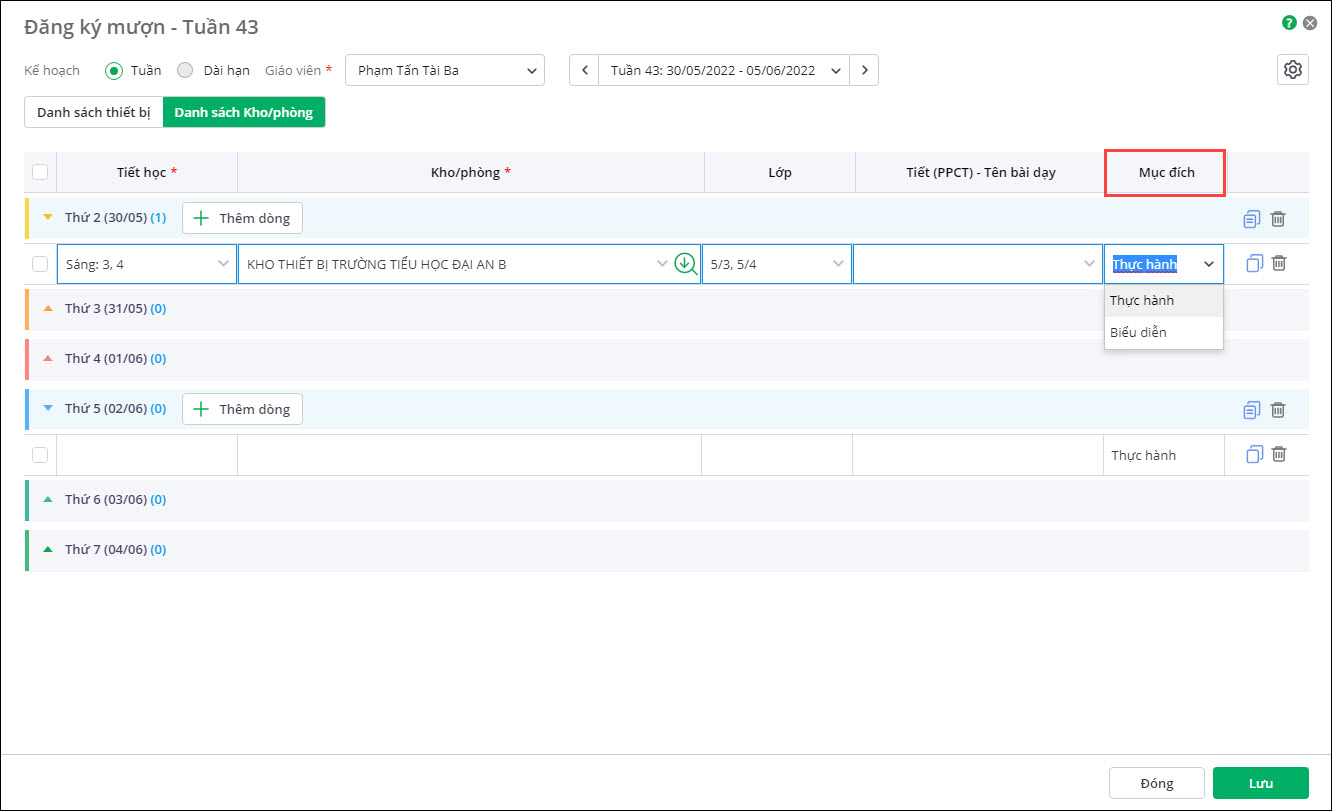Screen dimensions: 1332x811
Task: Click the green search icon in Kho/phòng field
Action: tap(685, 264)
